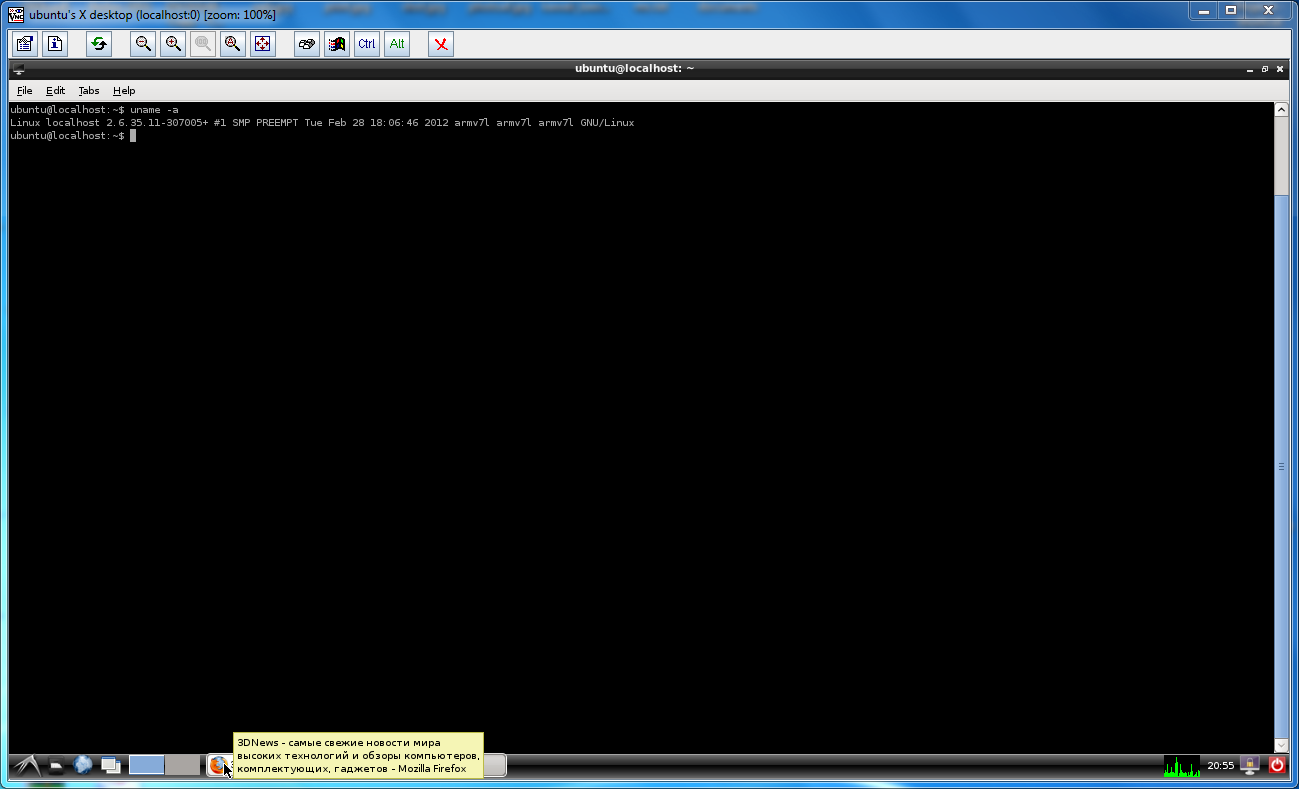Open VNC connection options icon
The height and width of the screenshot is (789, 1299).
[25, 44]
